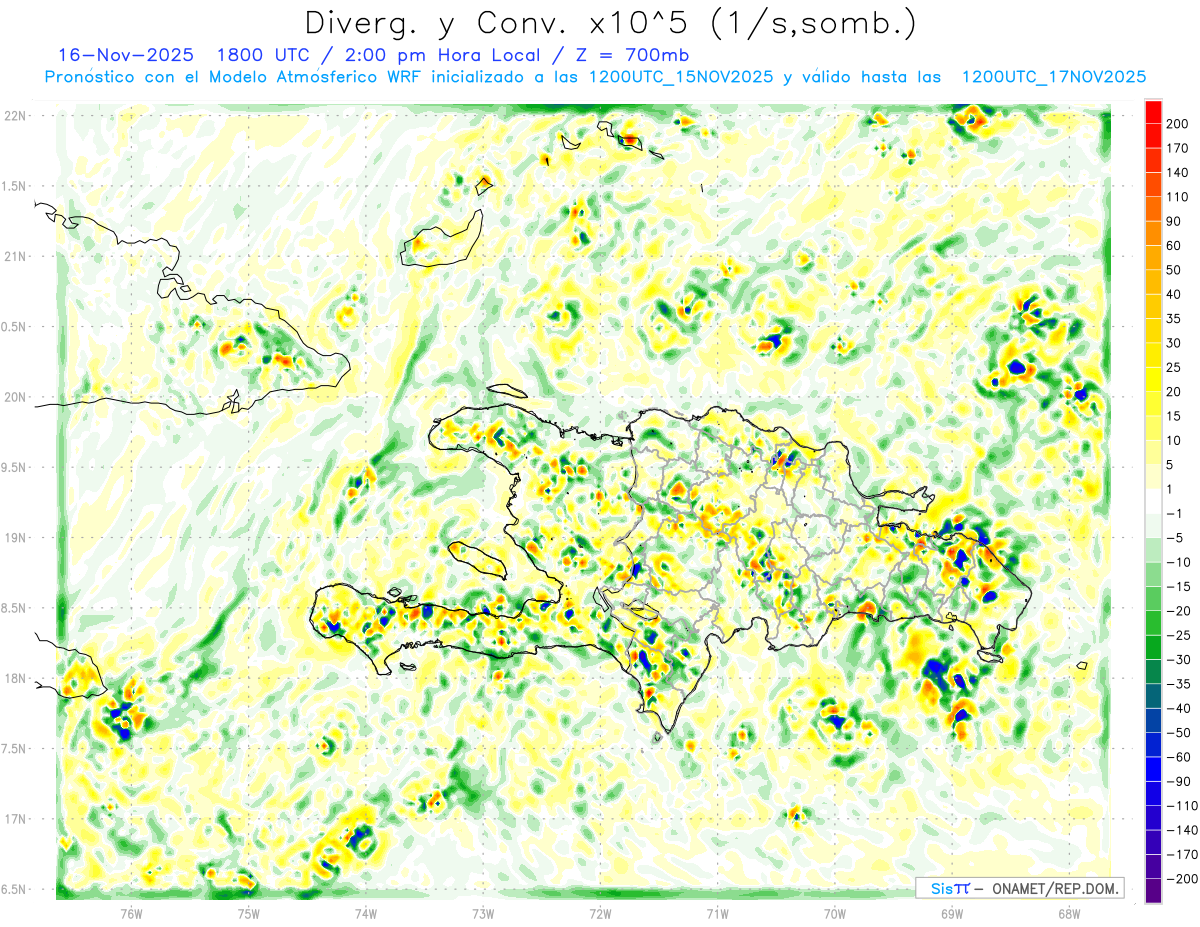Click the "17N" latitude axis label
This screenshot has height=927, width=1200.
tap(15, 819)
